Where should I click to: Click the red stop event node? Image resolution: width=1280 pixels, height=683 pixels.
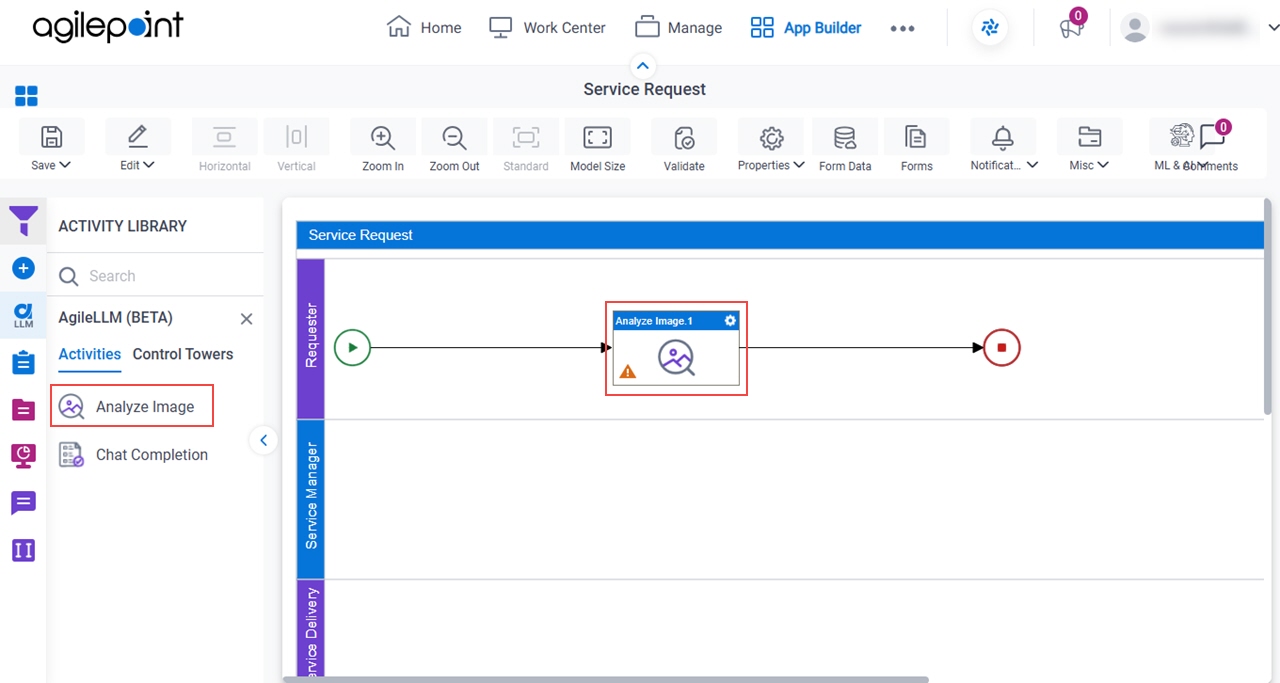click(x=1002, y=348)
